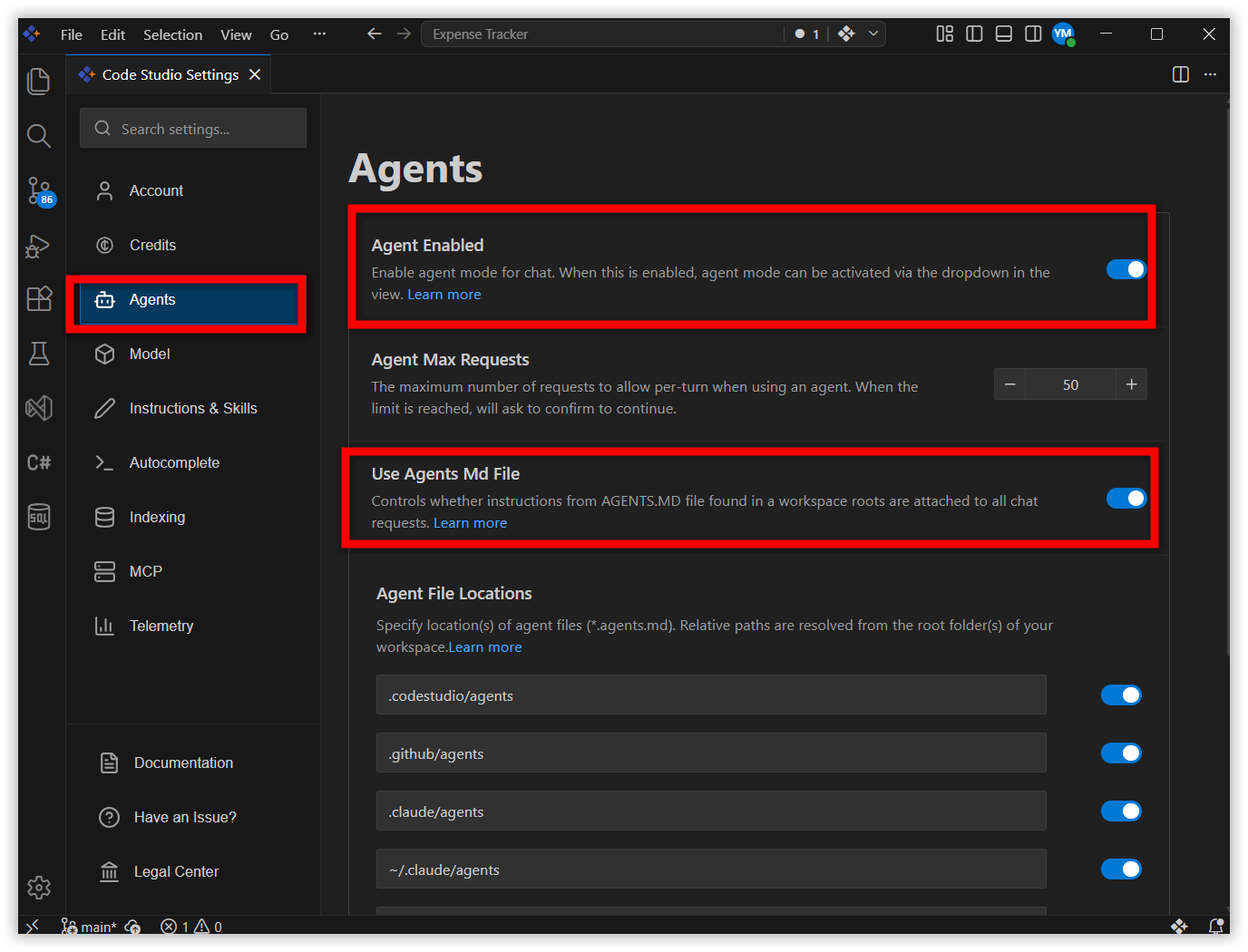Viewport: 1248px width, 952px height.
Task: Expand the chat dropdown chevron in the title bar
Action: pos(873,34)
